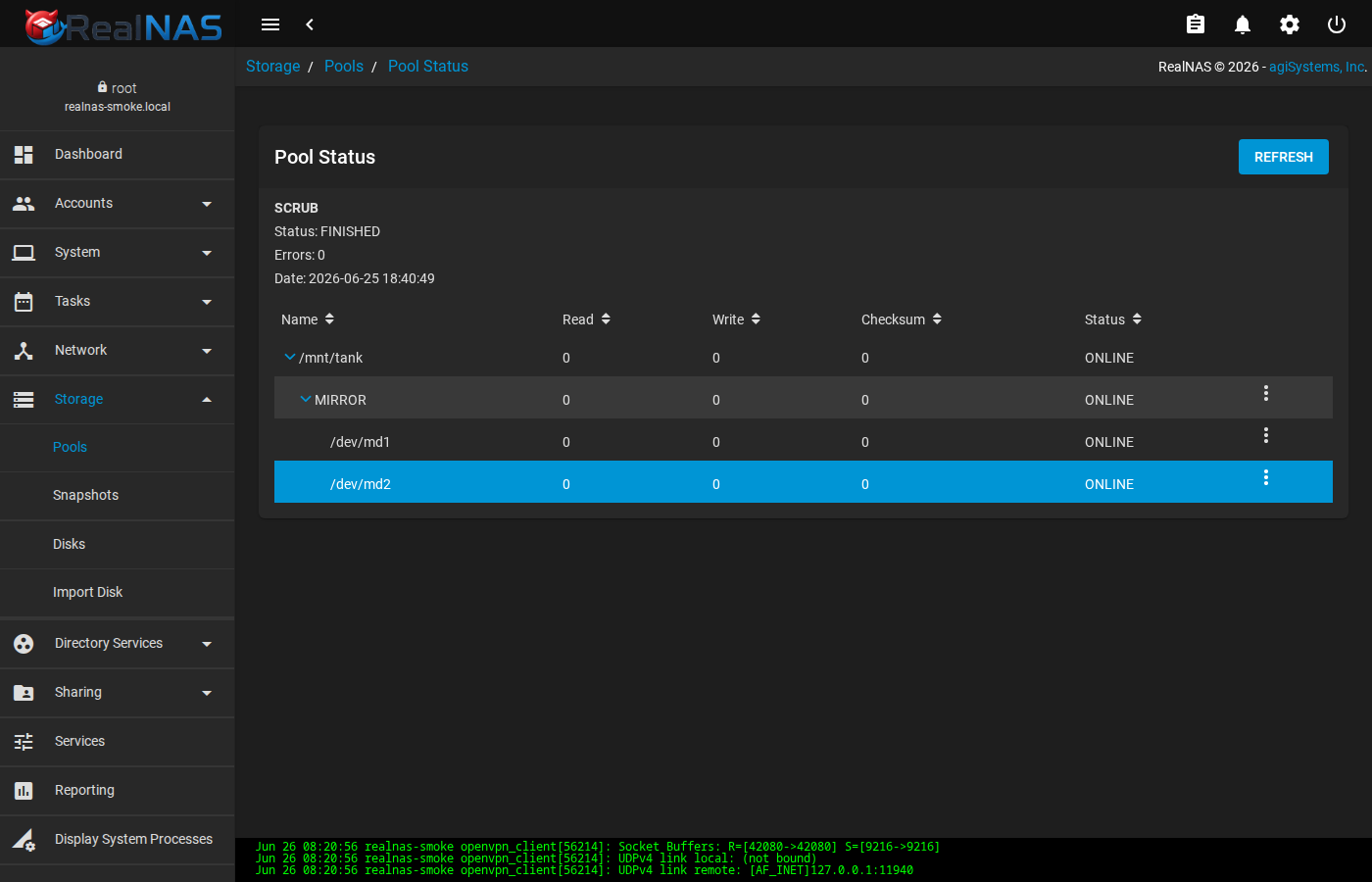Open settings gear in top bar
The image size is (1372, 882).
1290,24
